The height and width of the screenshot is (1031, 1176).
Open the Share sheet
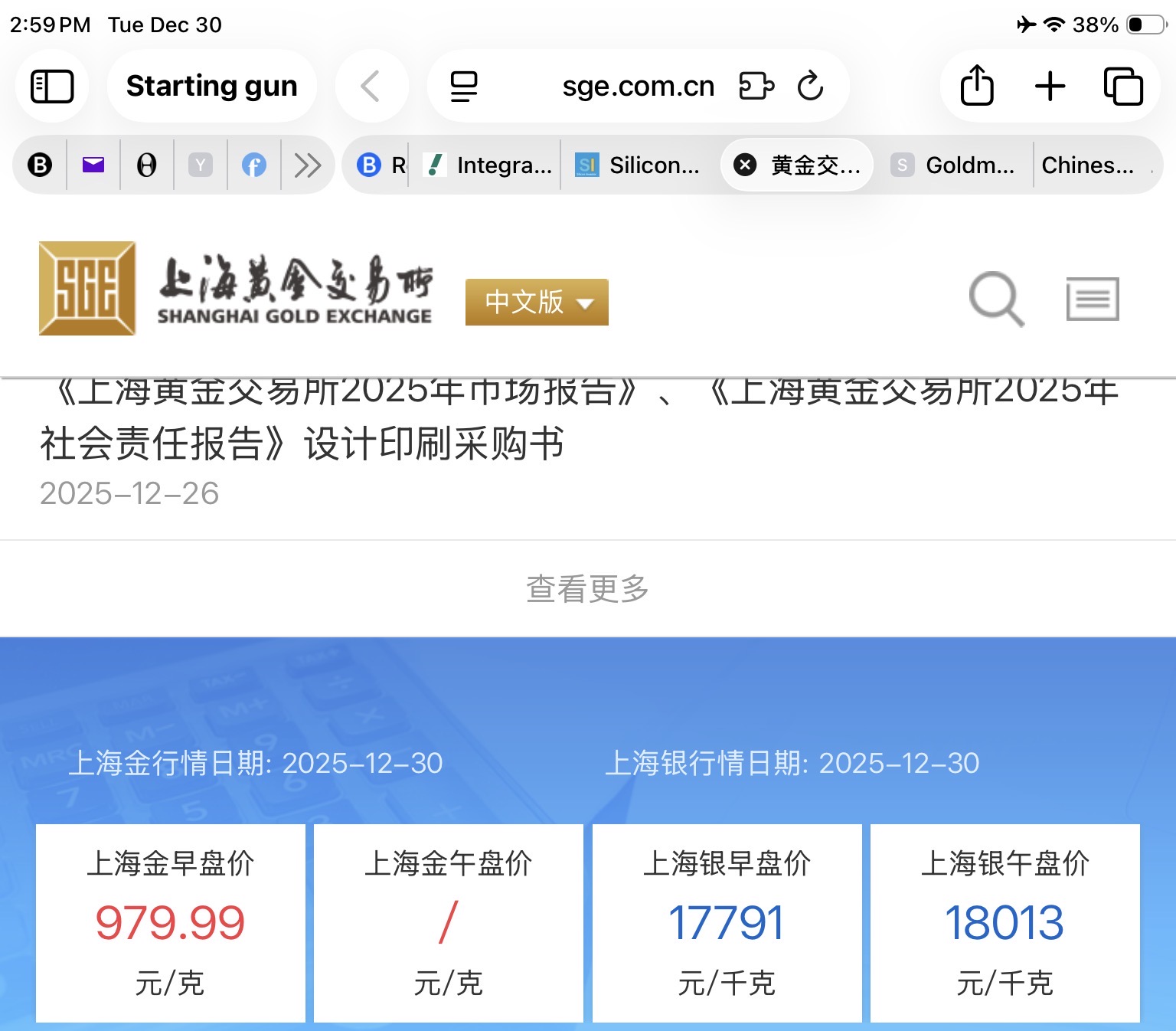coord(977,84)
